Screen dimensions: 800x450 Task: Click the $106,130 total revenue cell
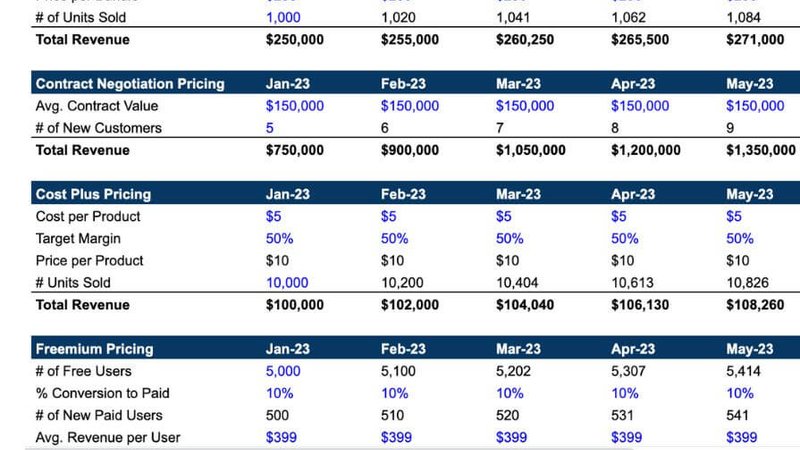pos(640,304)
